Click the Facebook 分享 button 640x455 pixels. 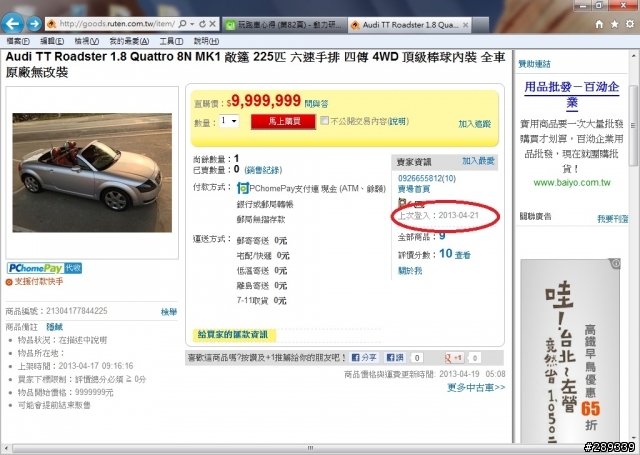[x=364, y=357]
